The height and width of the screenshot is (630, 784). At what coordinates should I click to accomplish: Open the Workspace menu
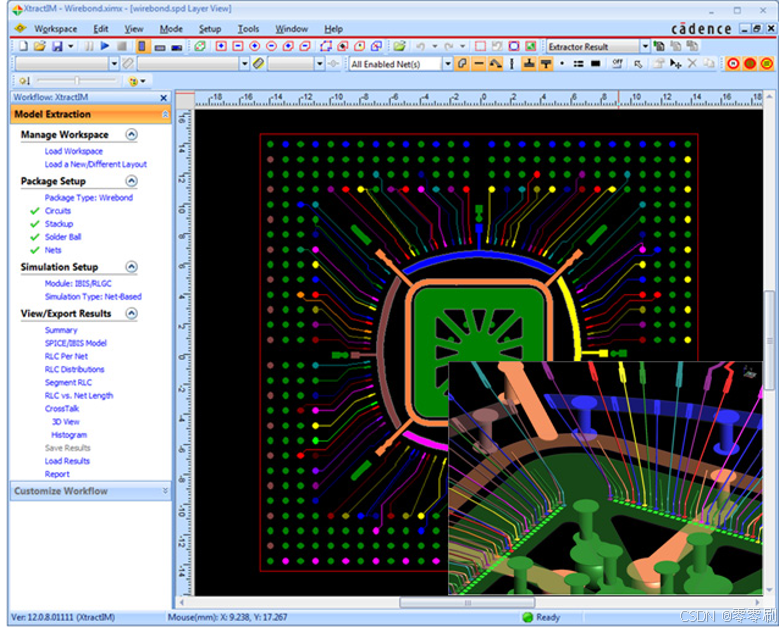pos(55,29)
